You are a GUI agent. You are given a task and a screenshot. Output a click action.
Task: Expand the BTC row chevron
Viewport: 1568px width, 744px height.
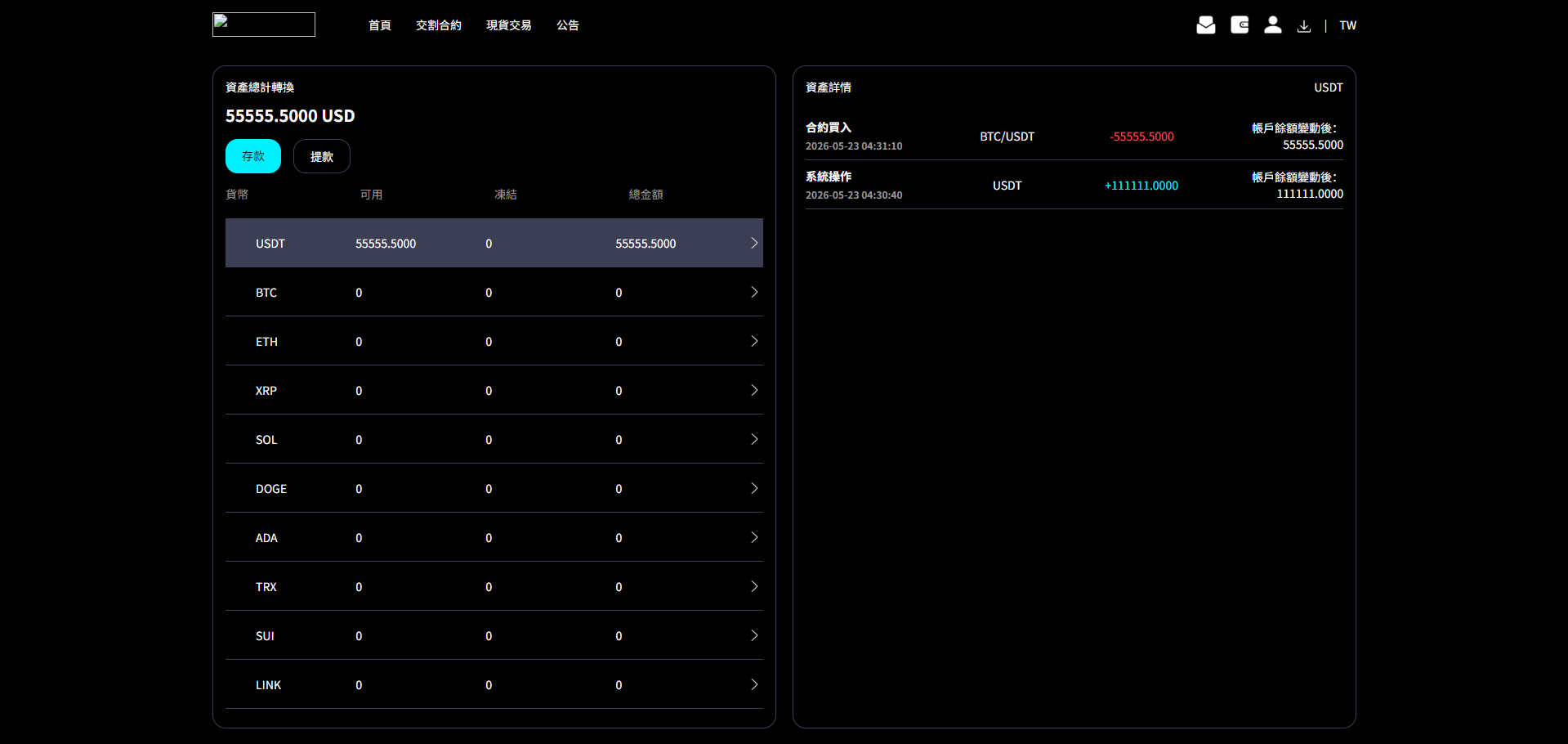pyautogui.click(x=754, y=292)
